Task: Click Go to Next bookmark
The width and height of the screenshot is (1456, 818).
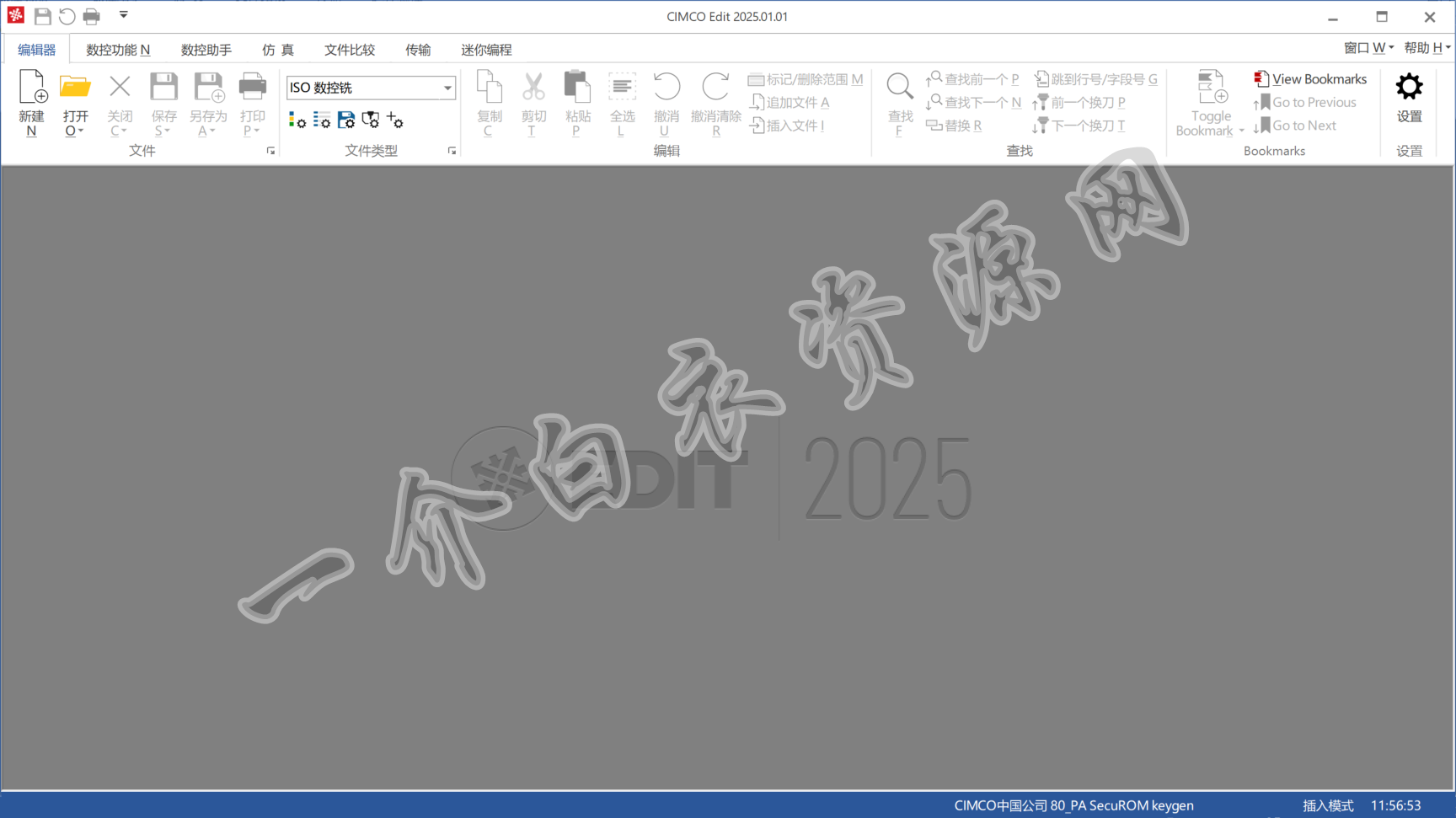Action: point(1294,126)
